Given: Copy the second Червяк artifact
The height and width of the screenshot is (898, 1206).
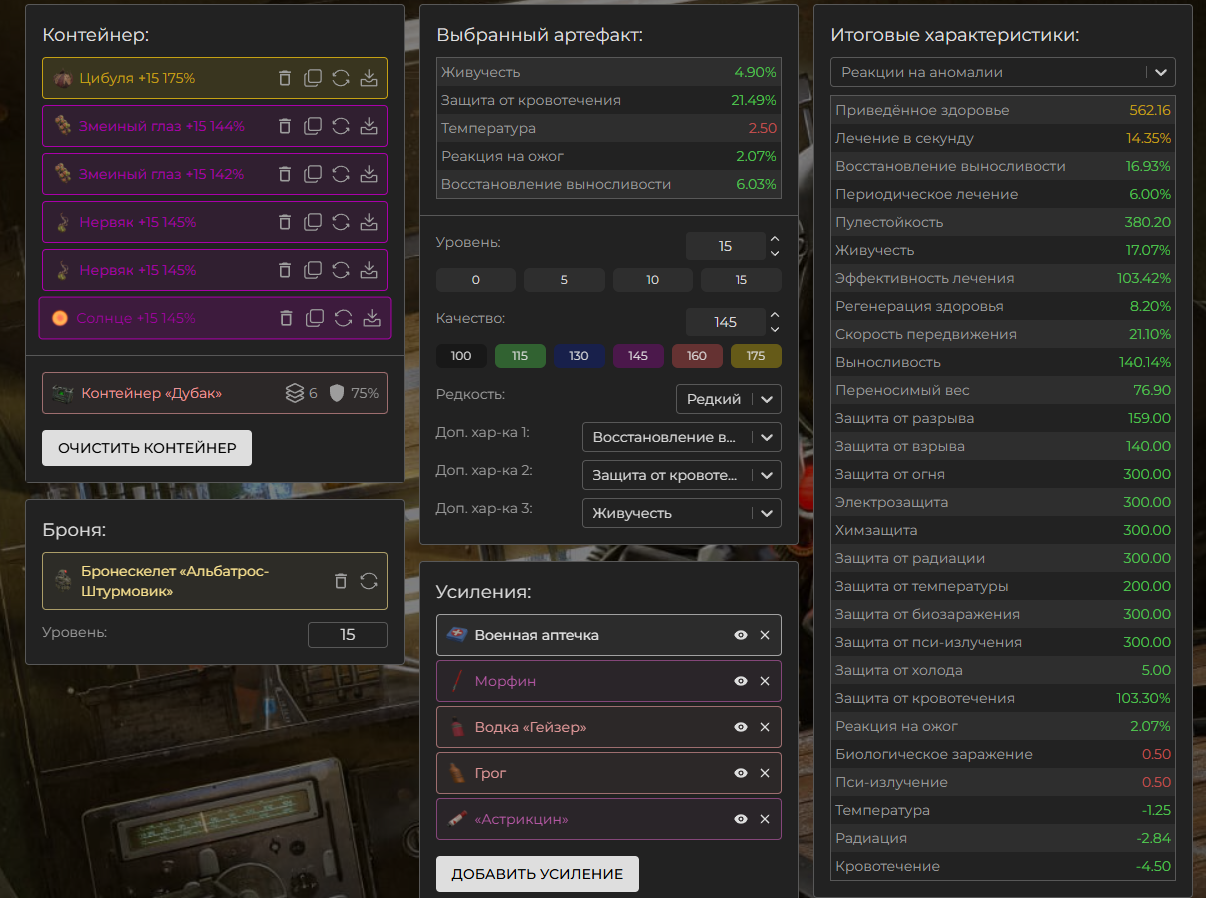Looking at the screenshot, I should 313,270.
